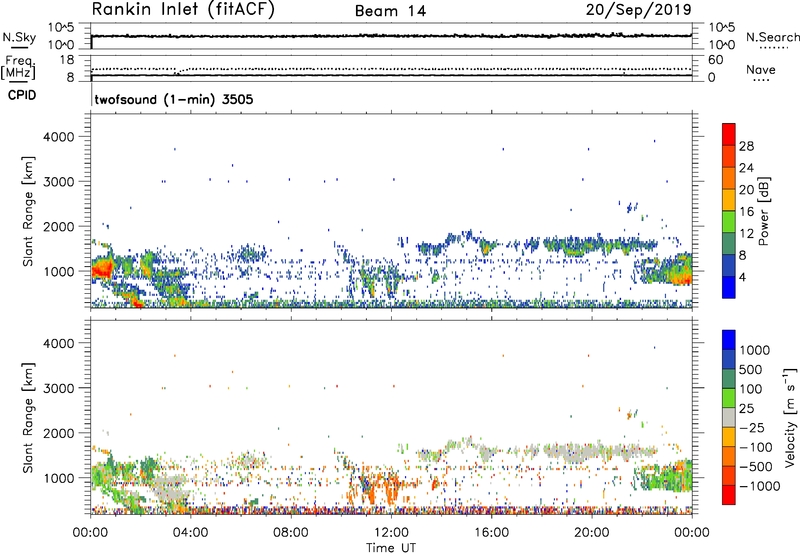The height and width of the screenshot is (554, 800).
Task: Click the "Power [dB]" colorbar title
Action: pyautogui.click(x=763, y=211)
